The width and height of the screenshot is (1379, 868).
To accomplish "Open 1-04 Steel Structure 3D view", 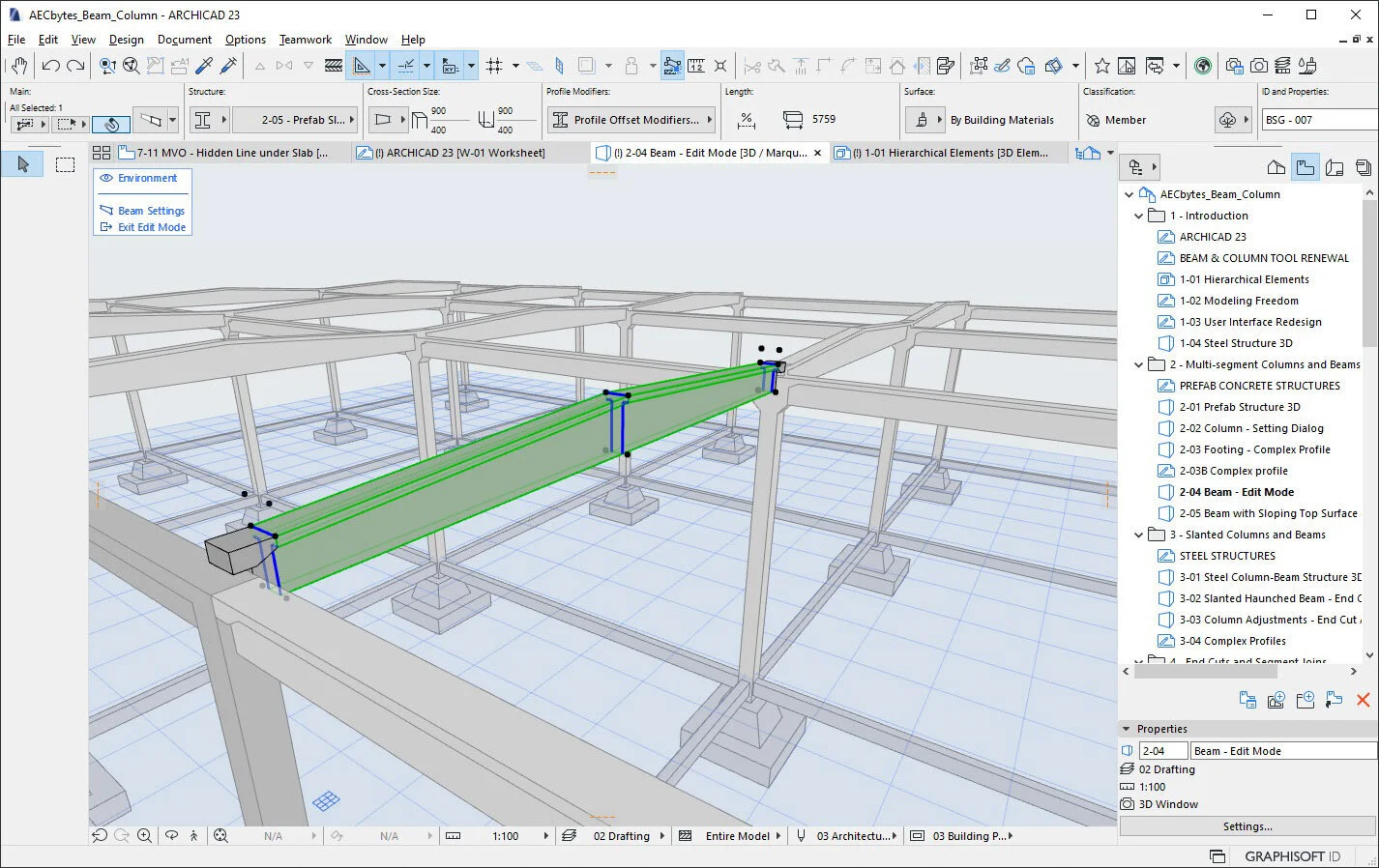I will point(1235,343).
